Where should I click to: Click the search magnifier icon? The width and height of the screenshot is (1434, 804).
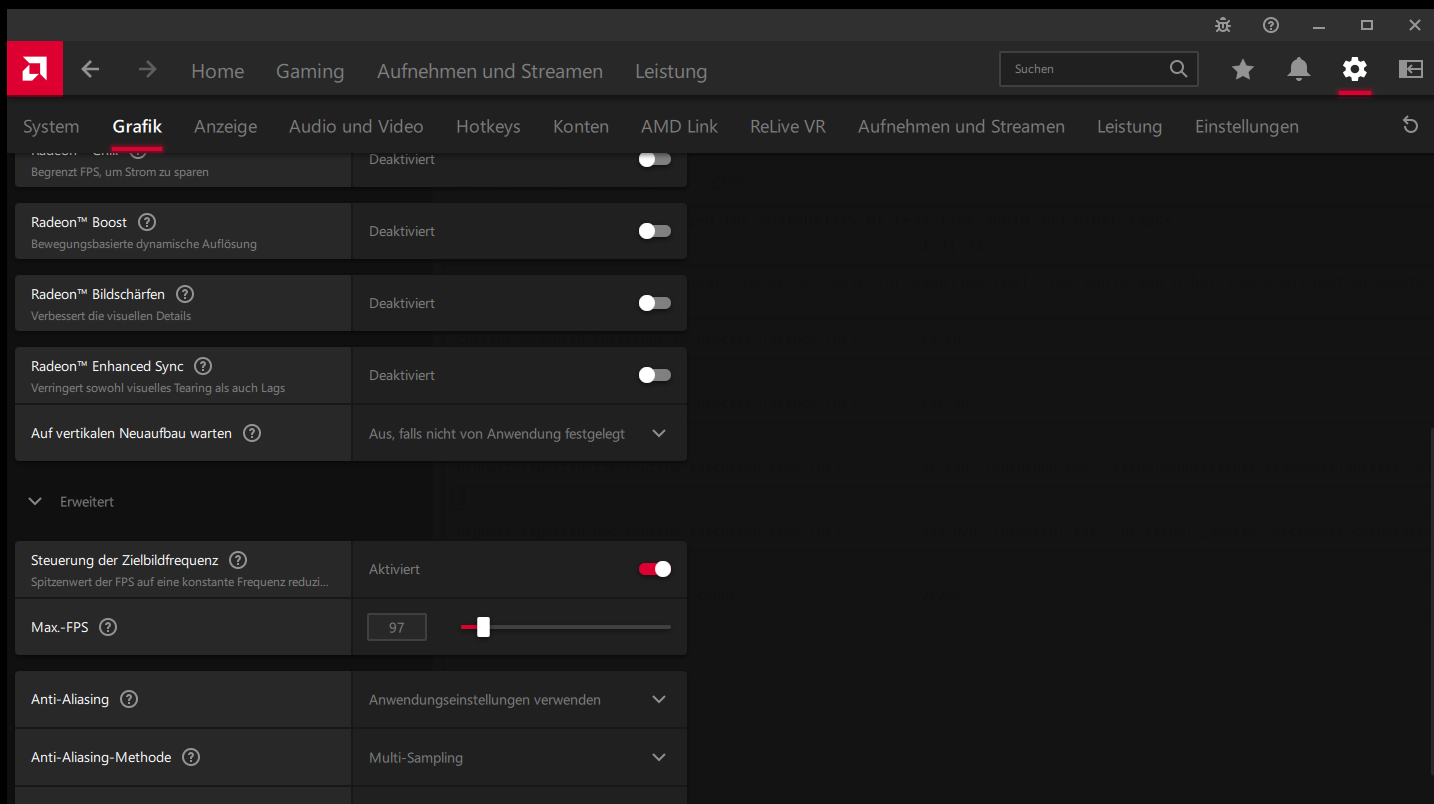point(1178,69)
